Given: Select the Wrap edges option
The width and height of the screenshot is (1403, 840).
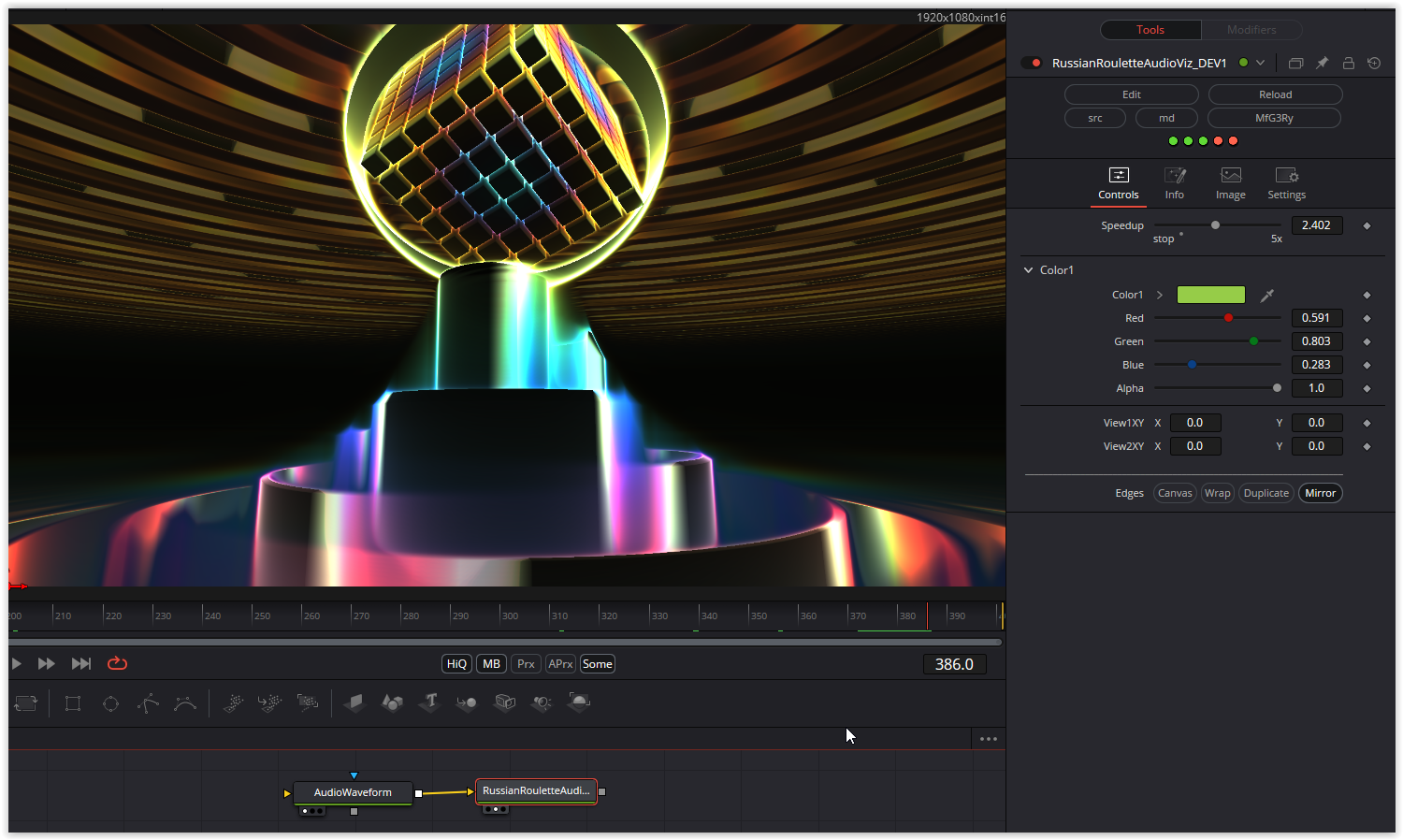Looking at the screenshot, I should click(x=1218, y=493).
